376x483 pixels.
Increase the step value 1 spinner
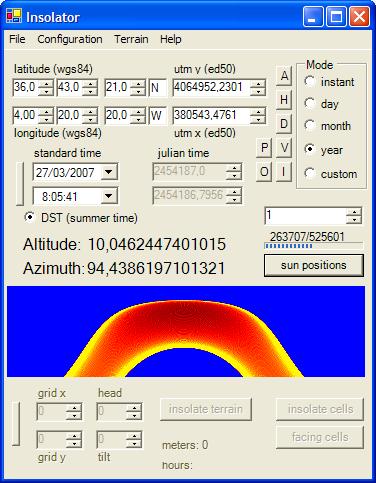[354, 212]
